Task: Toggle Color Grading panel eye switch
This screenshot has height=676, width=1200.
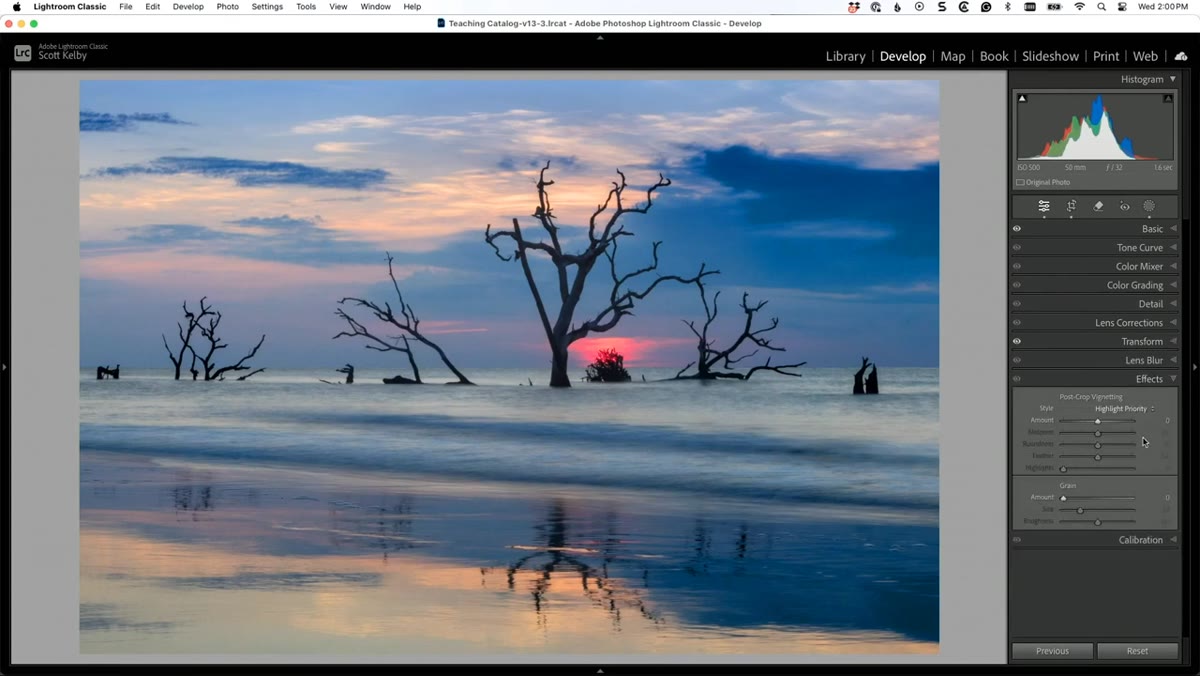Action: point(1017,285)
